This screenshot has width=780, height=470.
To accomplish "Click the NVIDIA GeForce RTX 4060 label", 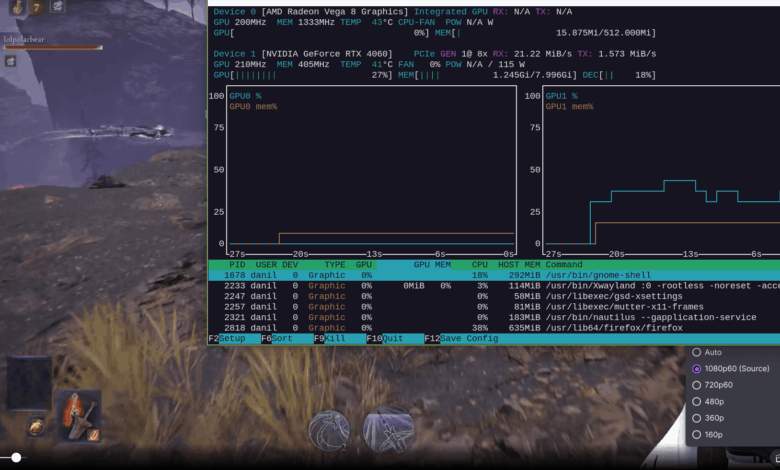I will (327, 54).
